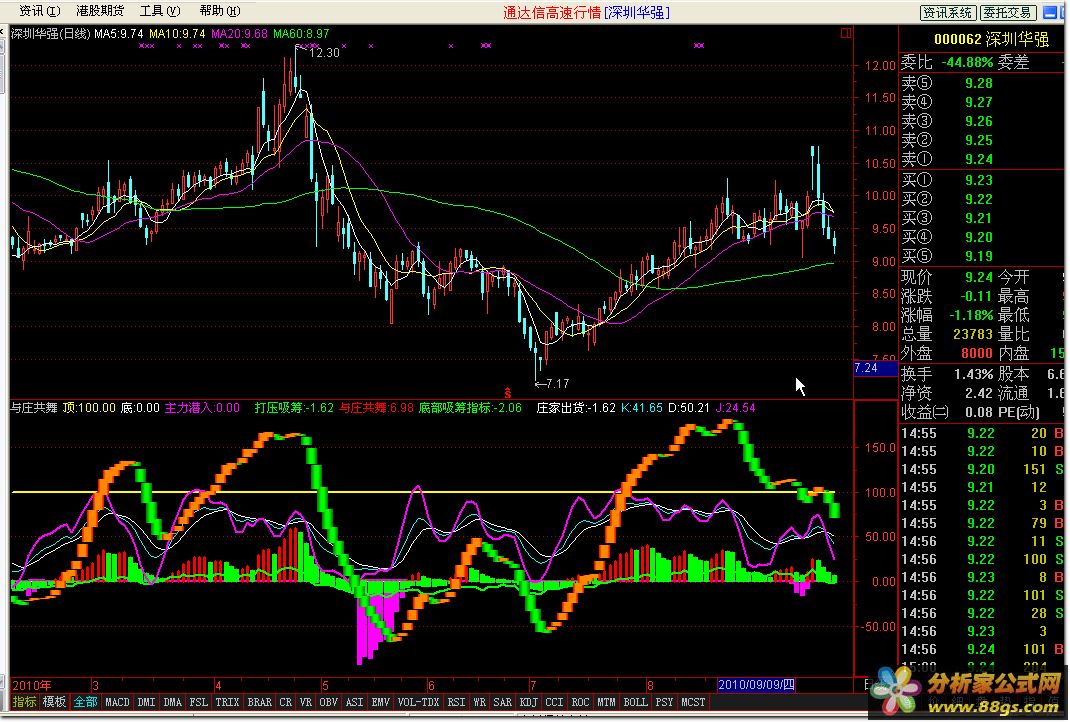Click the 资讯系统 button
The width and height of the screenshot is (1070, 722).
948,12
